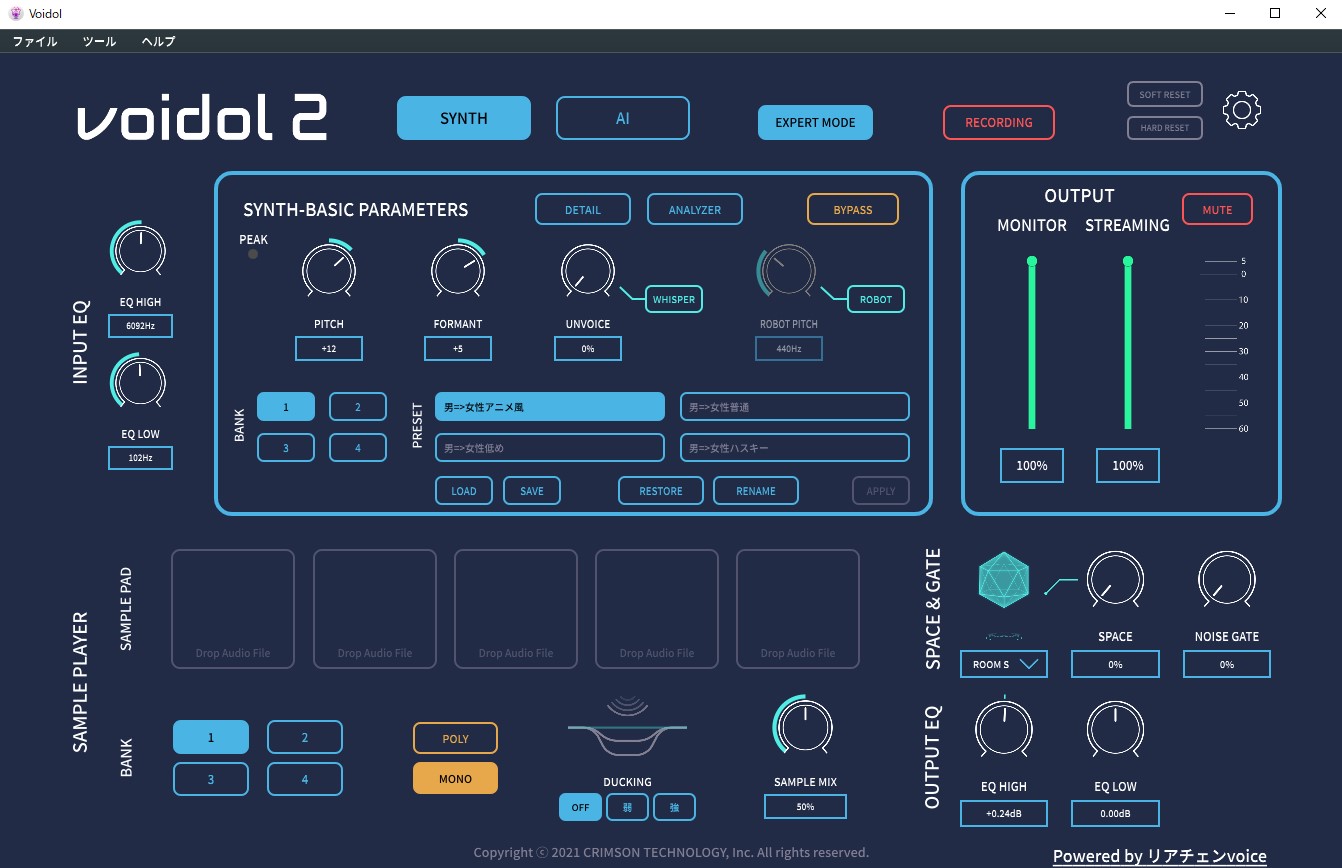This screenshot has width=1342, height=868.
Task: Click SAVE preset button
Action: pos(532,491)
